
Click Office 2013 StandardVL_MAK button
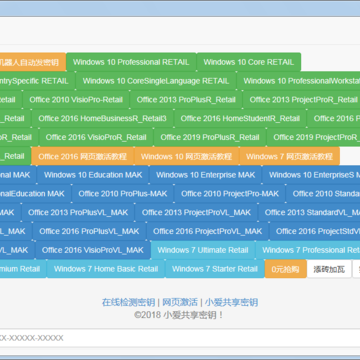tap(309, 212)
